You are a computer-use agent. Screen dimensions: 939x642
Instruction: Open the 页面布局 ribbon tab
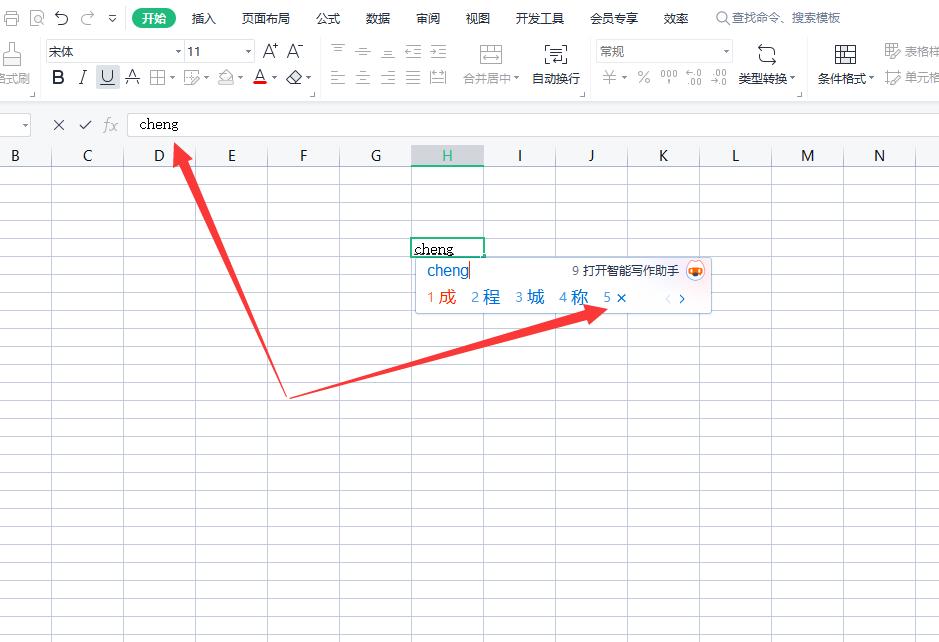(x=266, y=19)
